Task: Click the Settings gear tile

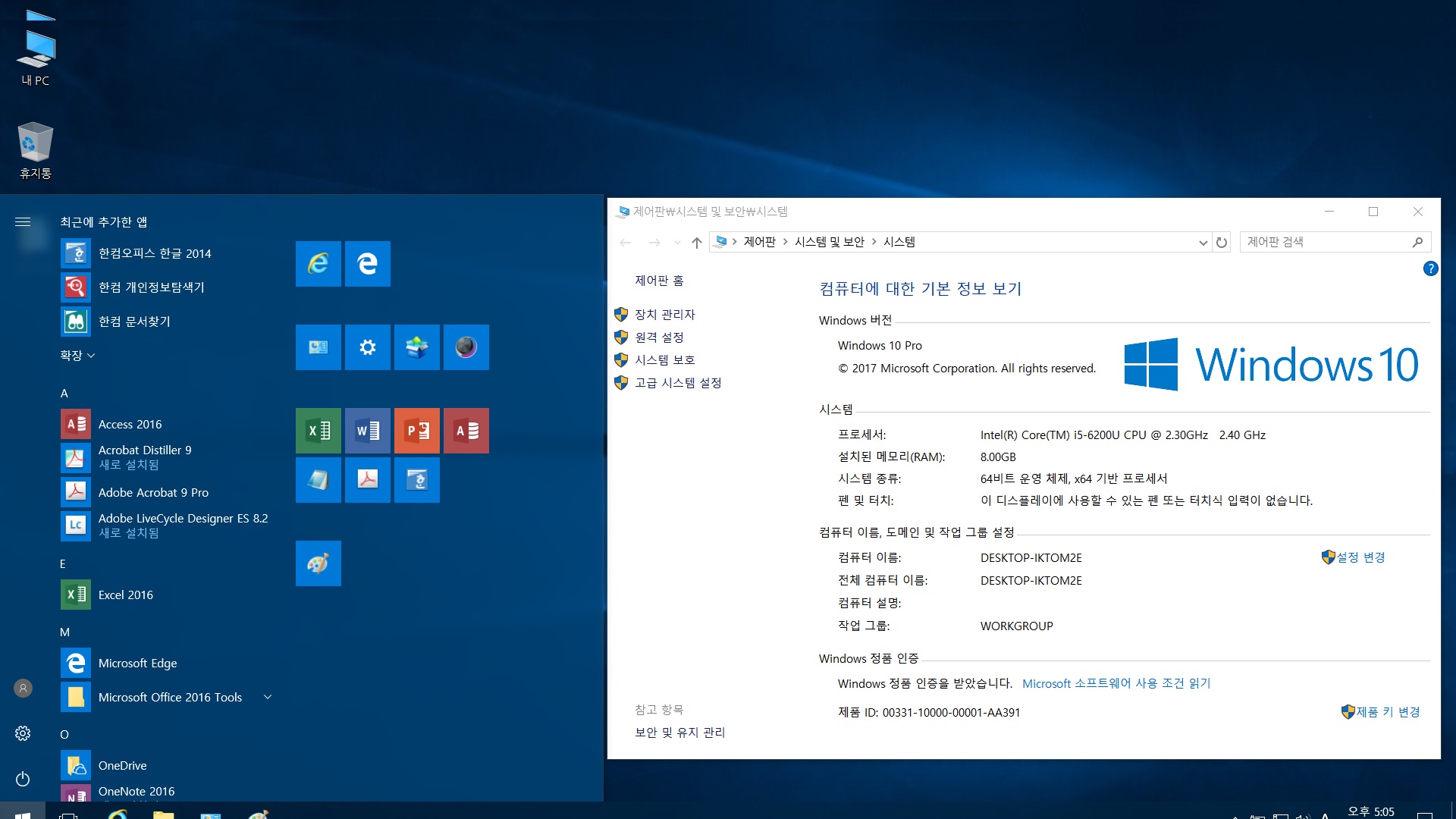Action: click(x=368, y=347)
